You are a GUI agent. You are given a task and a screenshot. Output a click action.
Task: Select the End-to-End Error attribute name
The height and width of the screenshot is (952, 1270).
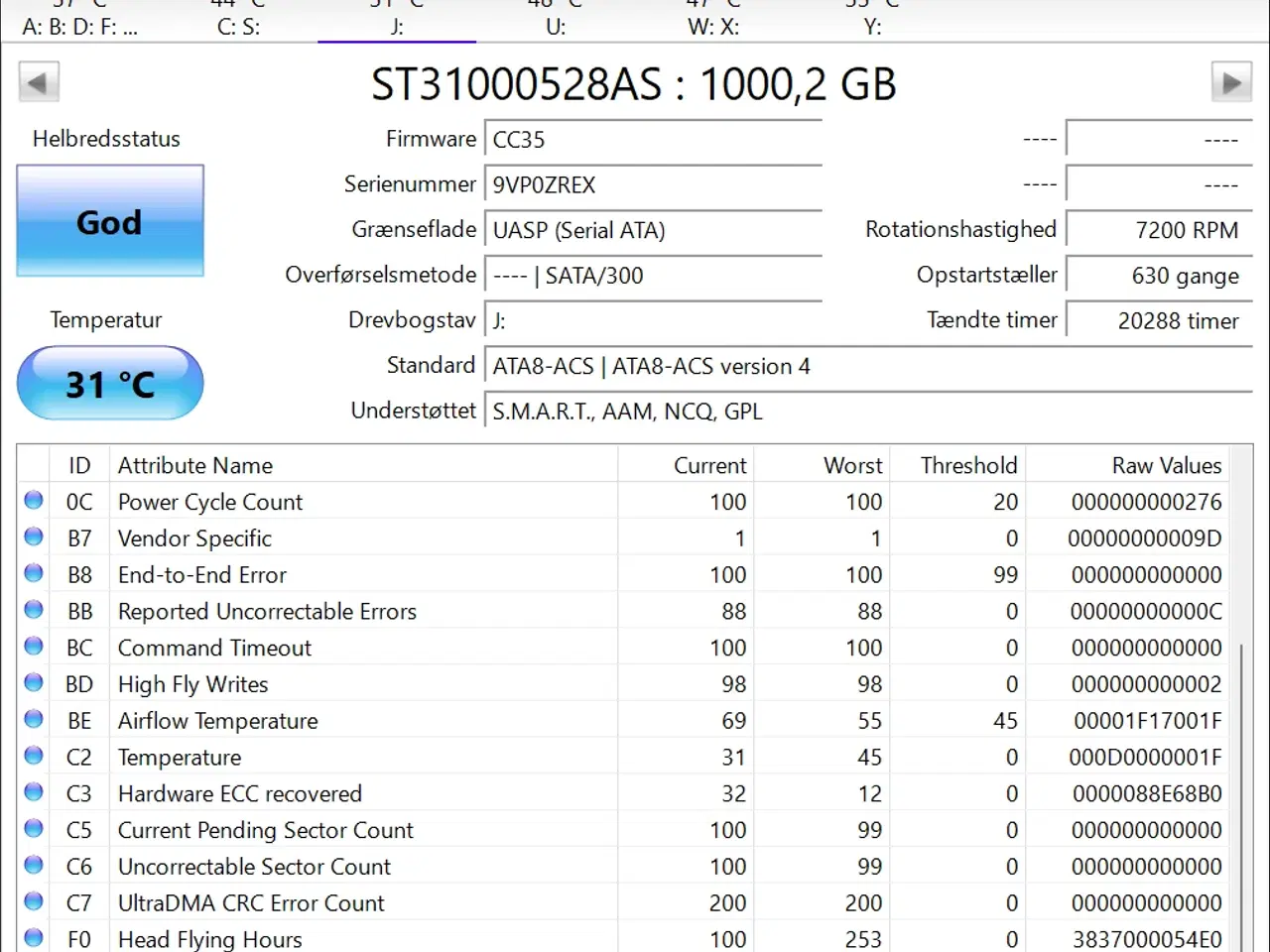[202, 575]
